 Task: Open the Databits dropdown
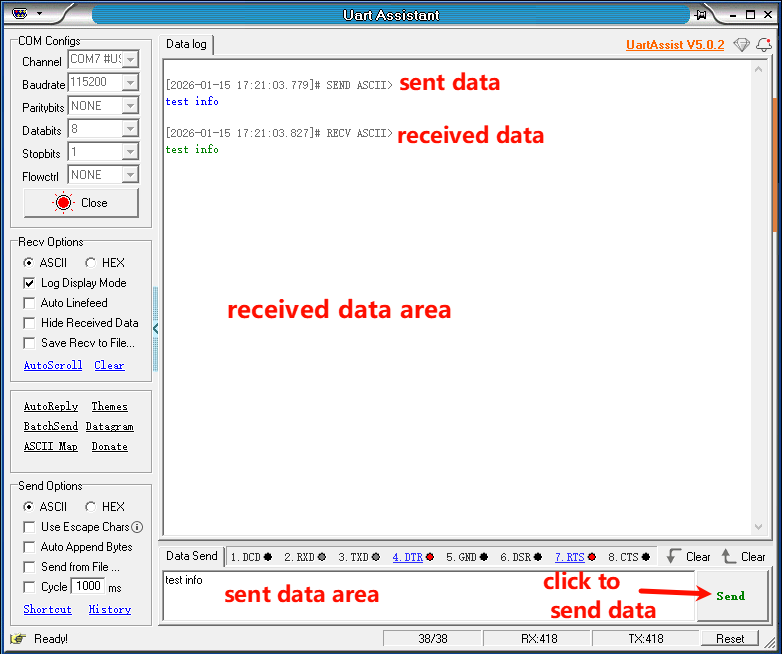[130, 129]
